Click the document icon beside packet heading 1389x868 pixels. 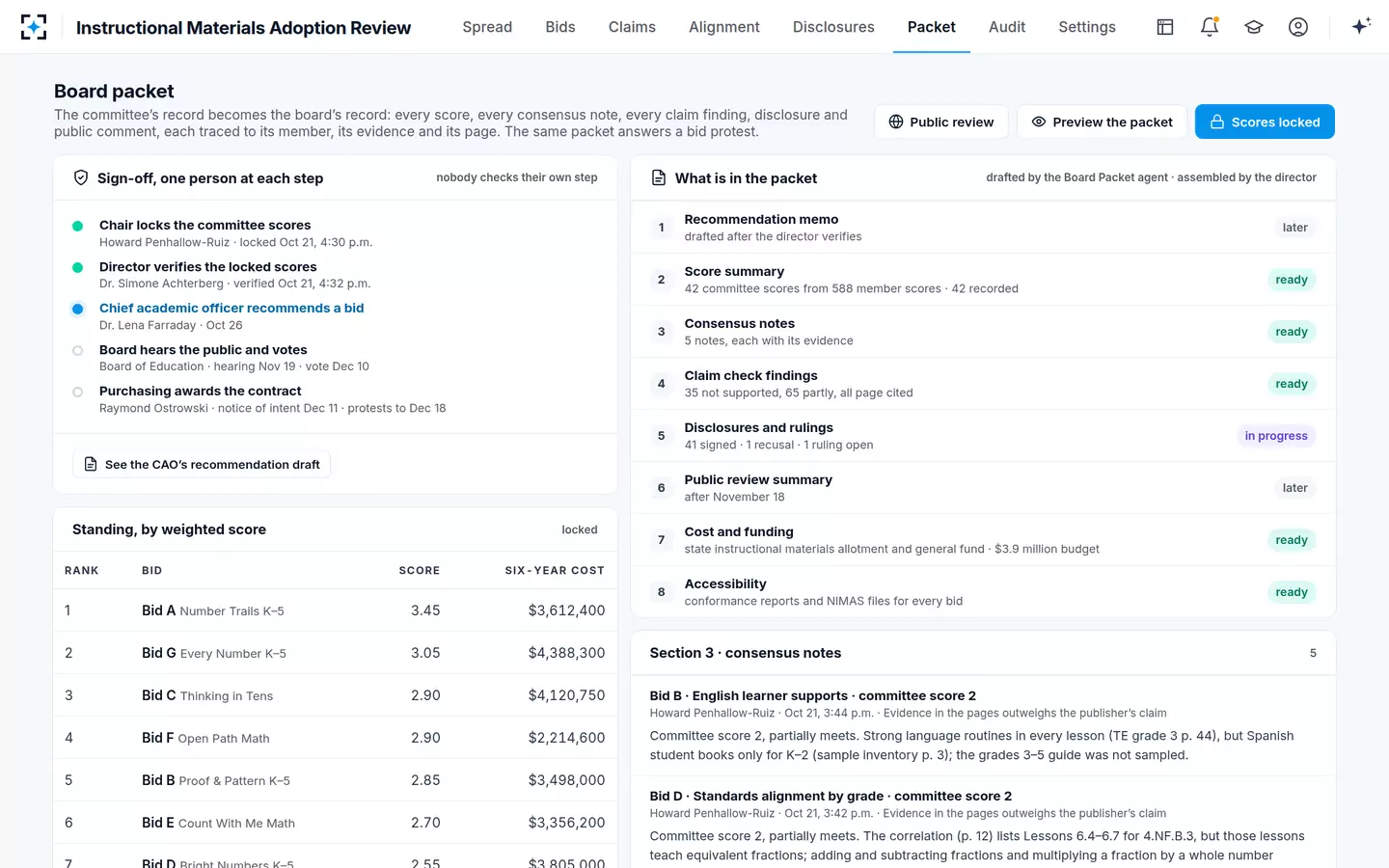coord(659,177)
